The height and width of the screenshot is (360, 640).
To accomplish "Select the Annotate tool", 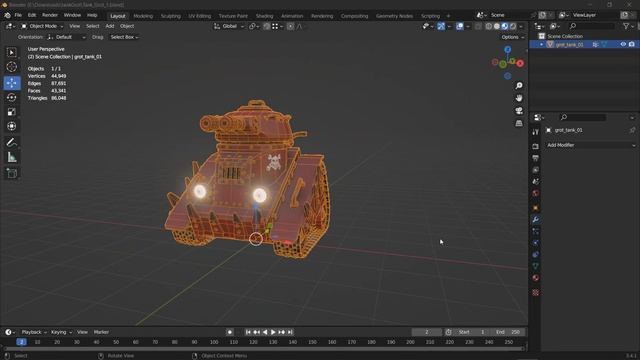I will pyautogui.click(x=11, y=142).
